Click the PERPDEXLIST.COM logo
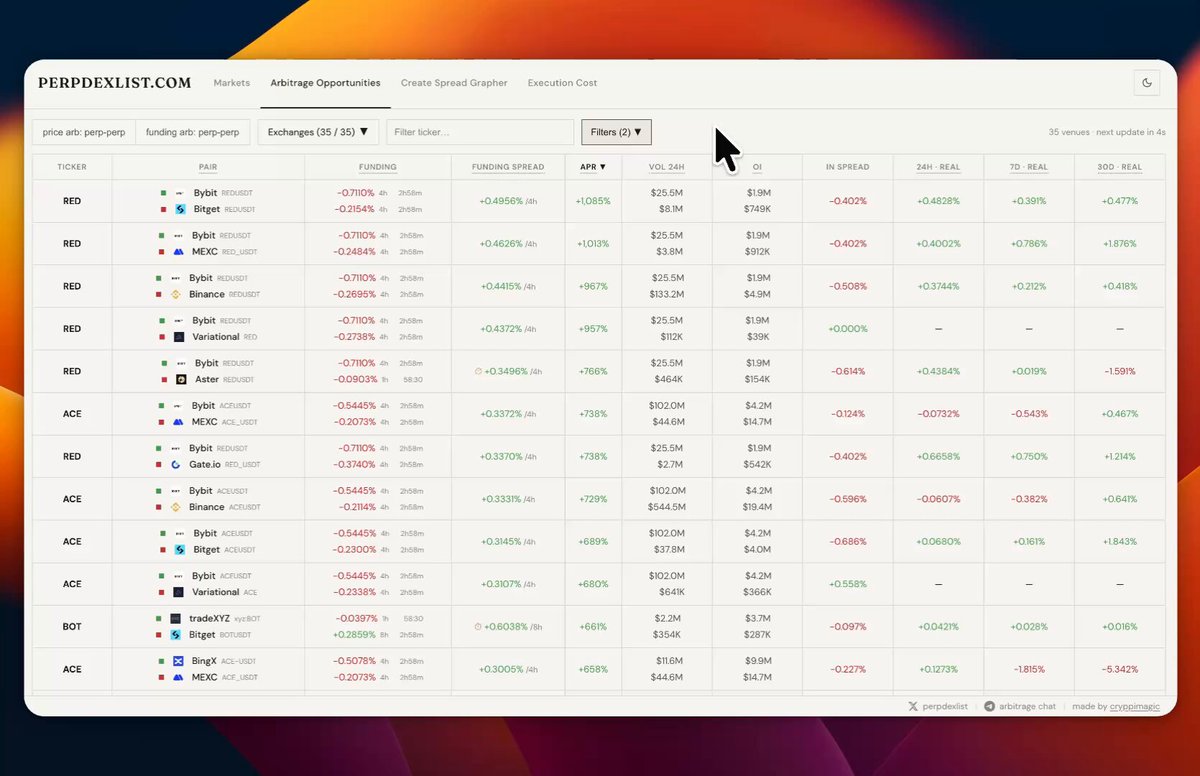1200x776 pixels. pyautogui.click(x=115, y=83)
